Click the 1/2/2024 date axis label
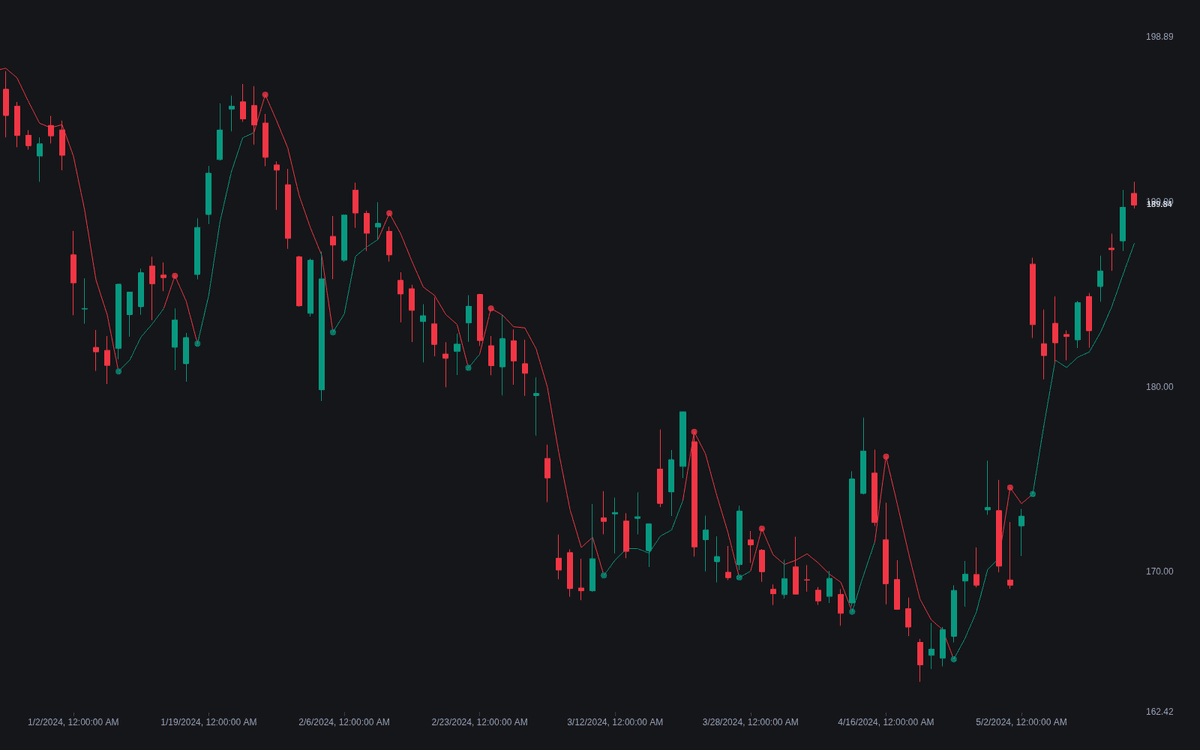Viewport: 1200px width, 750px height. pos(73,722)
